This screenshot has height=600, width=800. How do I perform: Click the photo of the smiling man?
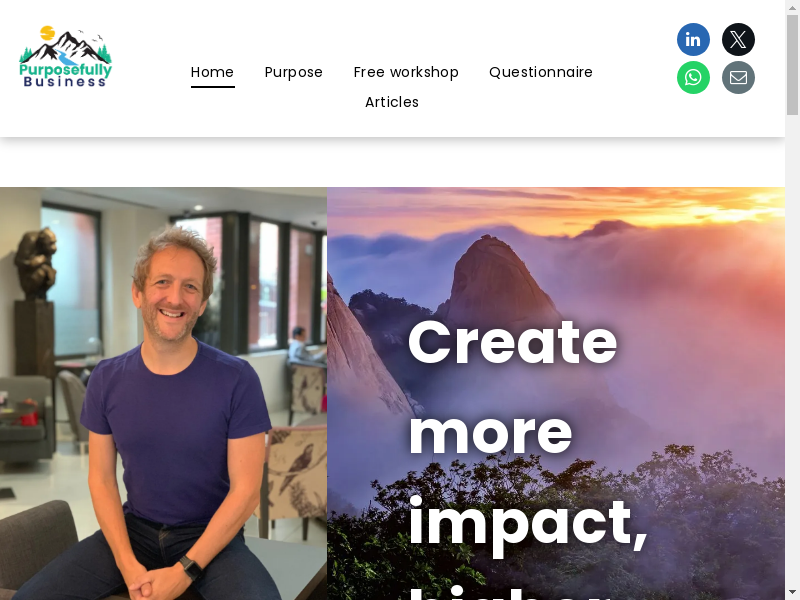(163, 393)
